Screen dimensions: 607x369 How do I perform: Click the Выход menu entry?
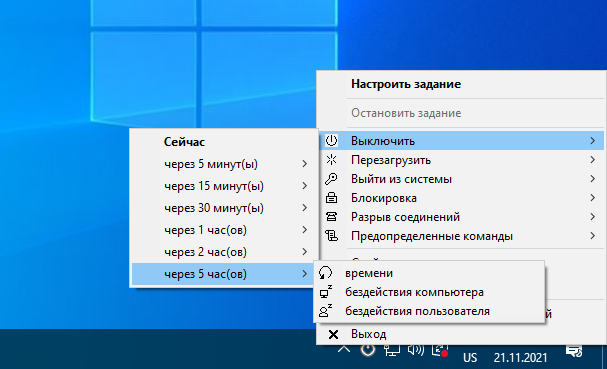coord(461,334)
